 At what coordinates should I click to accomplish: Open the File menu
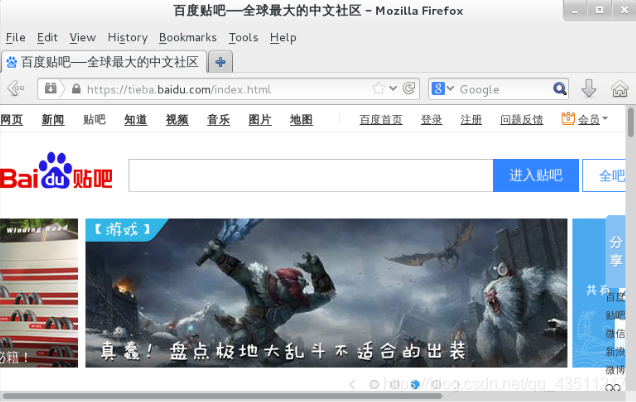click(15, 37)
